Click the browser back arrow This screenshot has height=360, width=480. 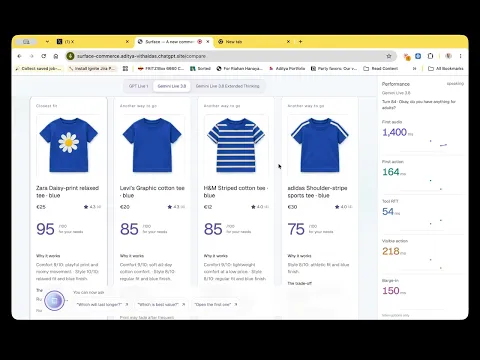point(19,56)
